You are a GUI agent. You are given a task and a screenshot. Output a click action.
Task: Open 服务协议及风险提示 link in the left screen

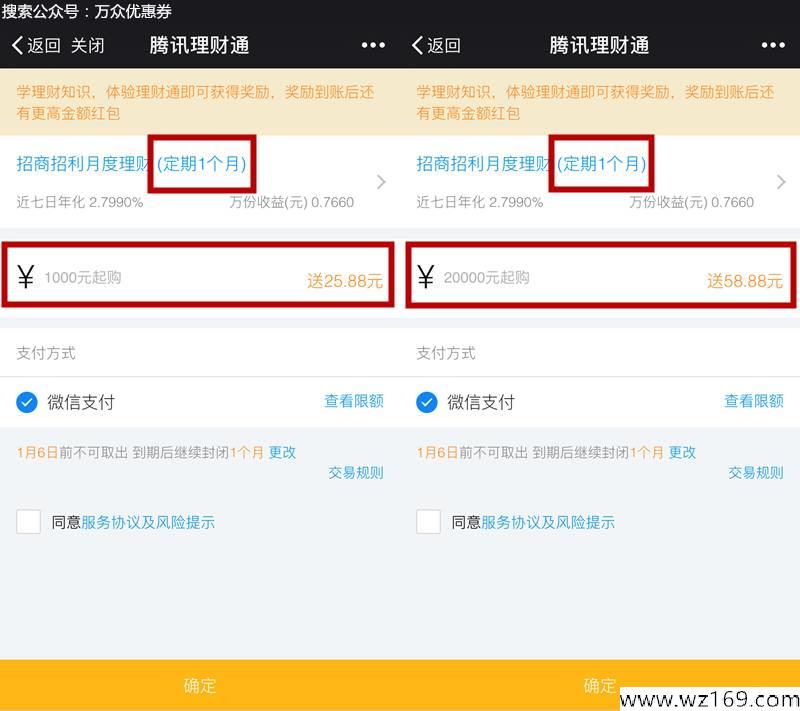[x=148, y=522]
